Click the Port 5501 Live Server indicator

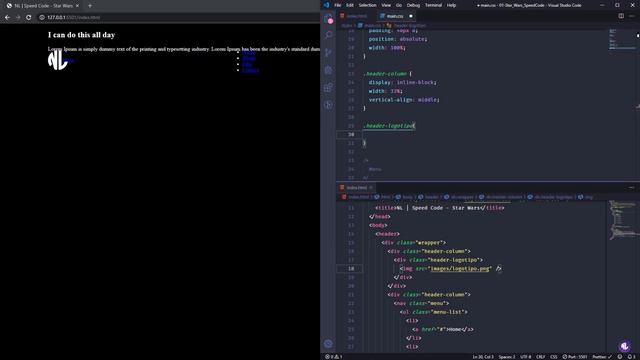pyautogui.click(x=575, y=357)
